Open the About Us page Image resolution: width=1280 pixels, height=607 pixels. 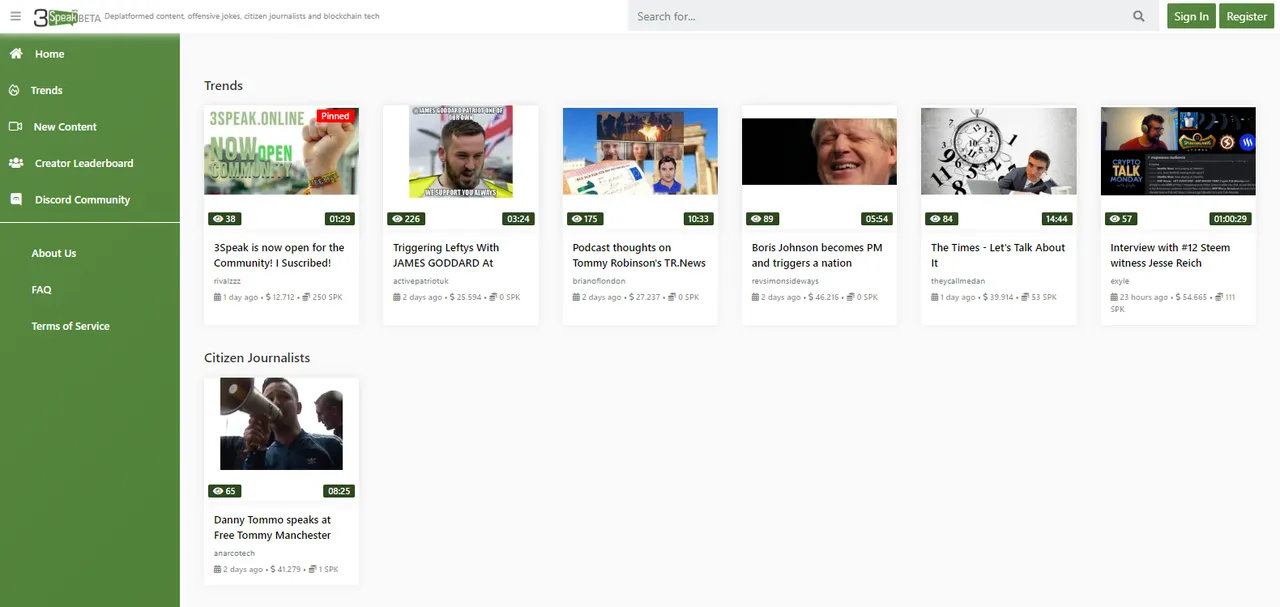tap(53, 253)
